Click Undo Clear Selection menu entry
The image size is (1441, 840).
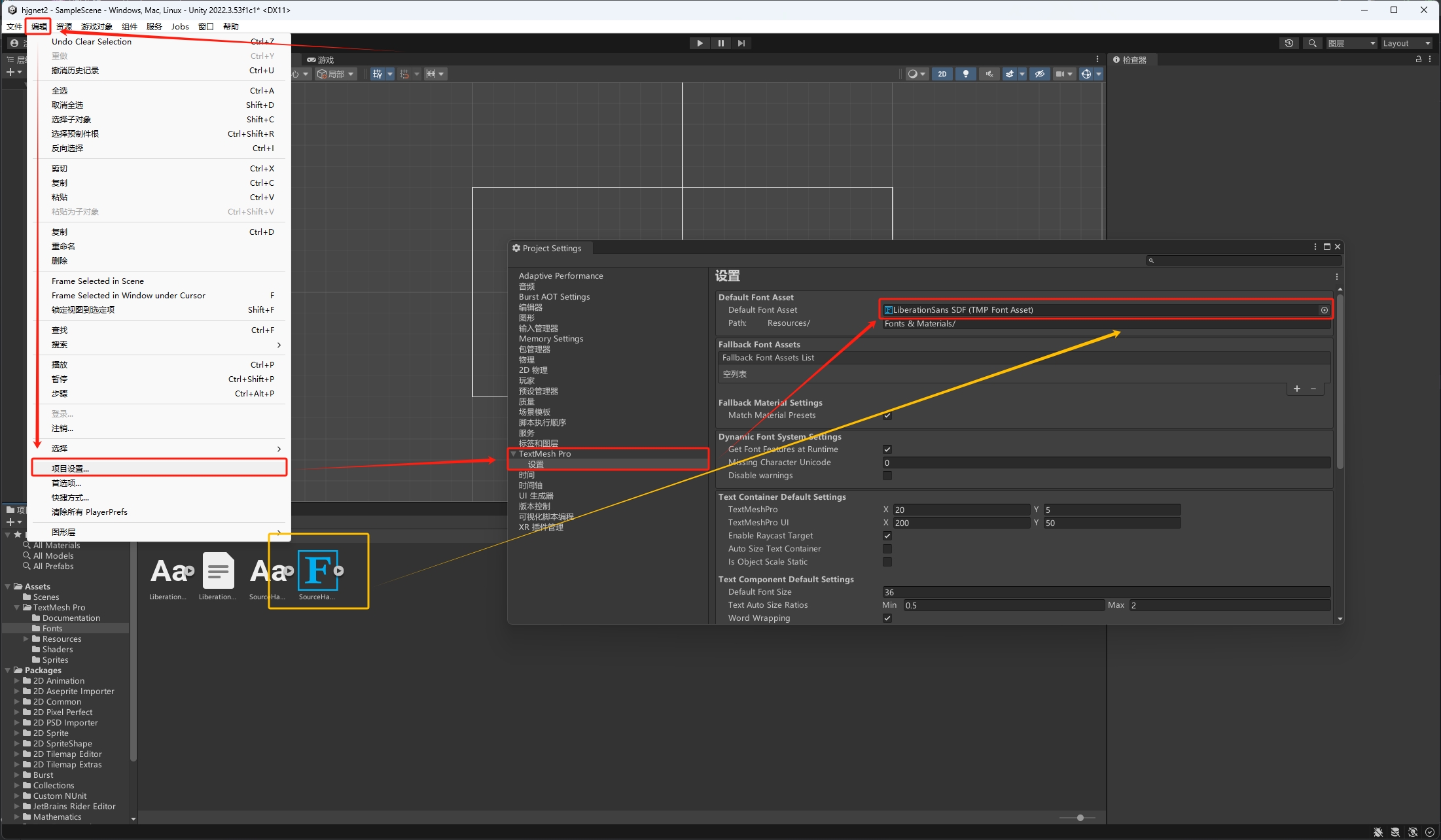(159, 41)
